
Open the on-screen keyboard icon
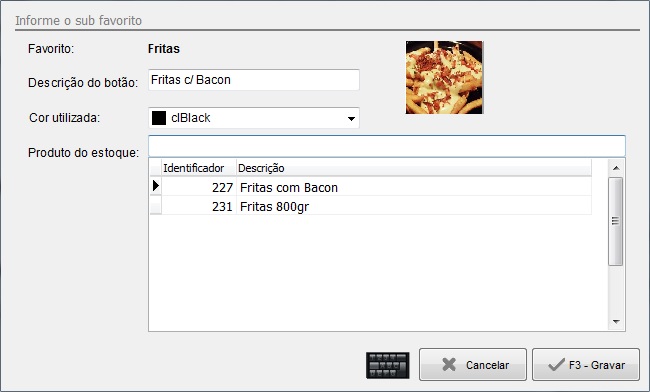(x=388, y=365)
